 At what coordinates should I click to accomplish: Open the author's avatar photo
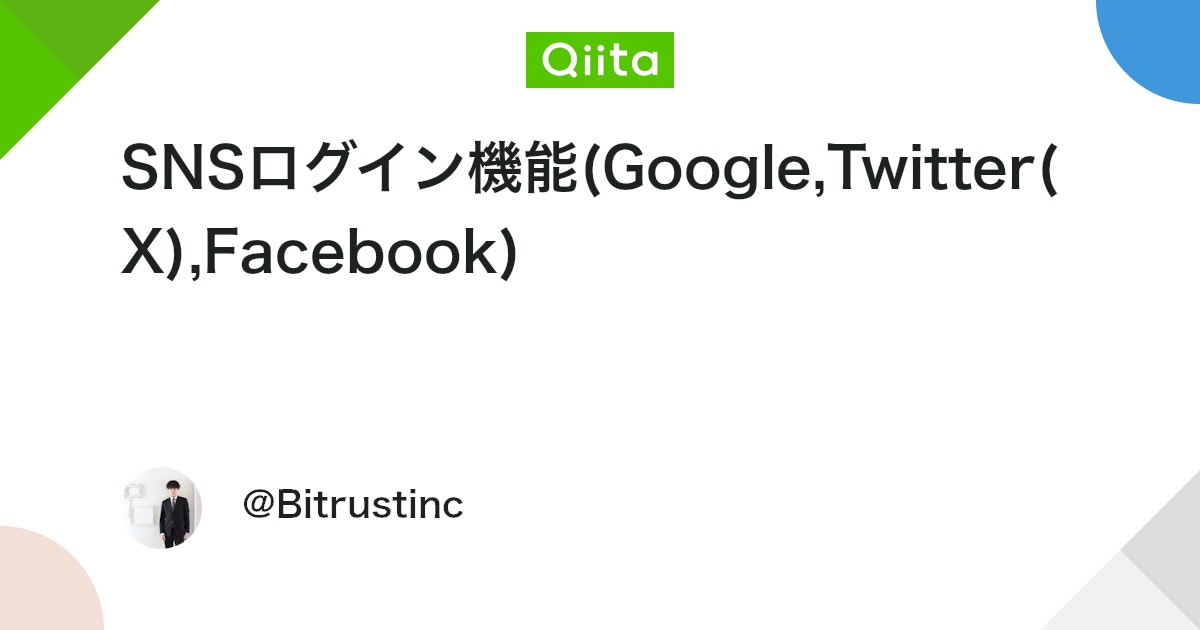(x=162, y=508)
